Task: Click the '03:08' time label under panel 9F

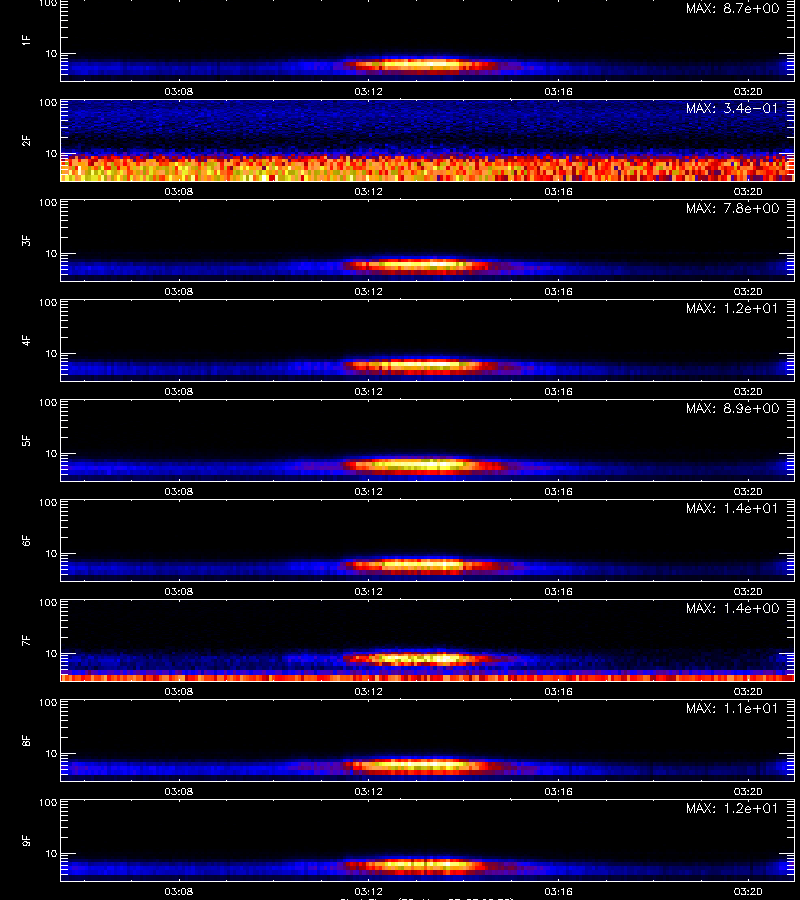Action: tap(178, 891)
